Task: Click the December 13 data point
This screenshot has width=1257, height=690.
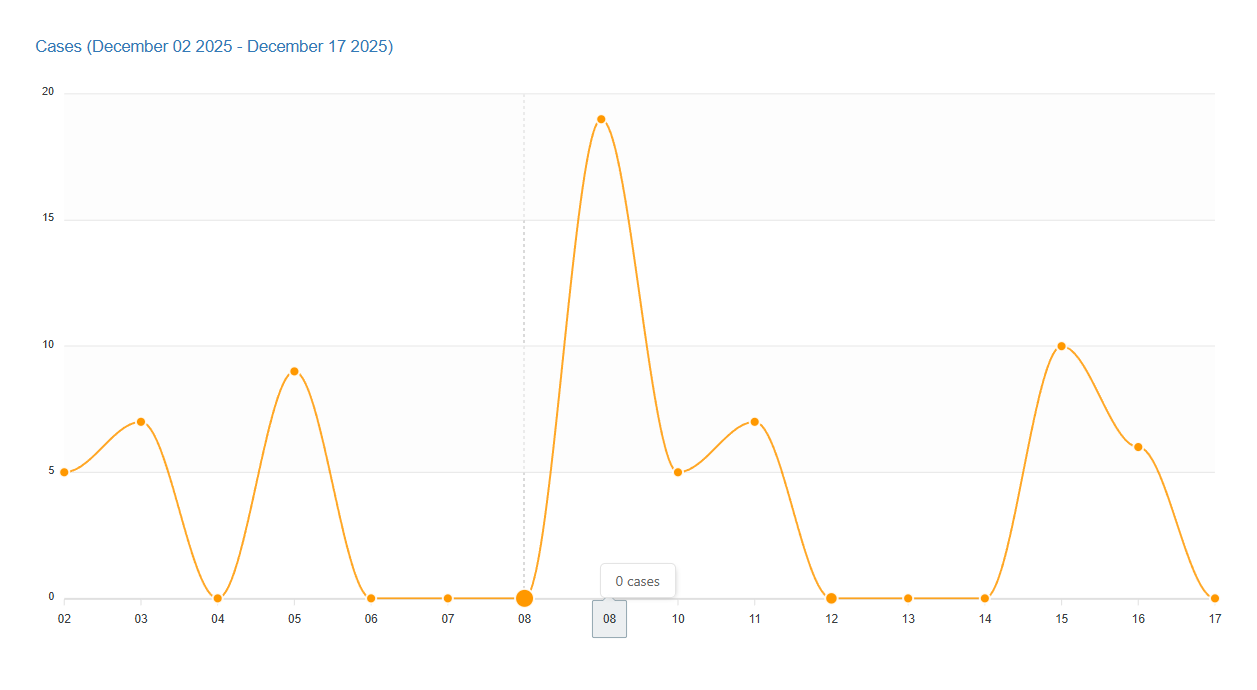Action: tap(908, 598)
